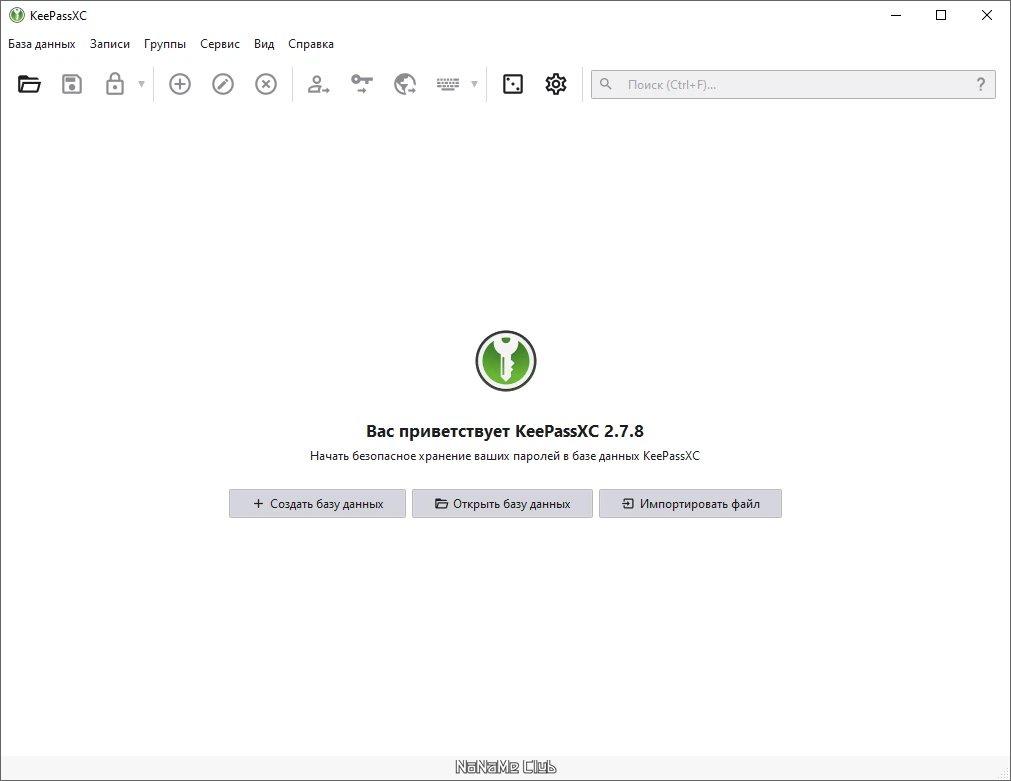Open the "База данных" menu
The height and width of the screenshot is (781, 1011).
coord(41,44)
